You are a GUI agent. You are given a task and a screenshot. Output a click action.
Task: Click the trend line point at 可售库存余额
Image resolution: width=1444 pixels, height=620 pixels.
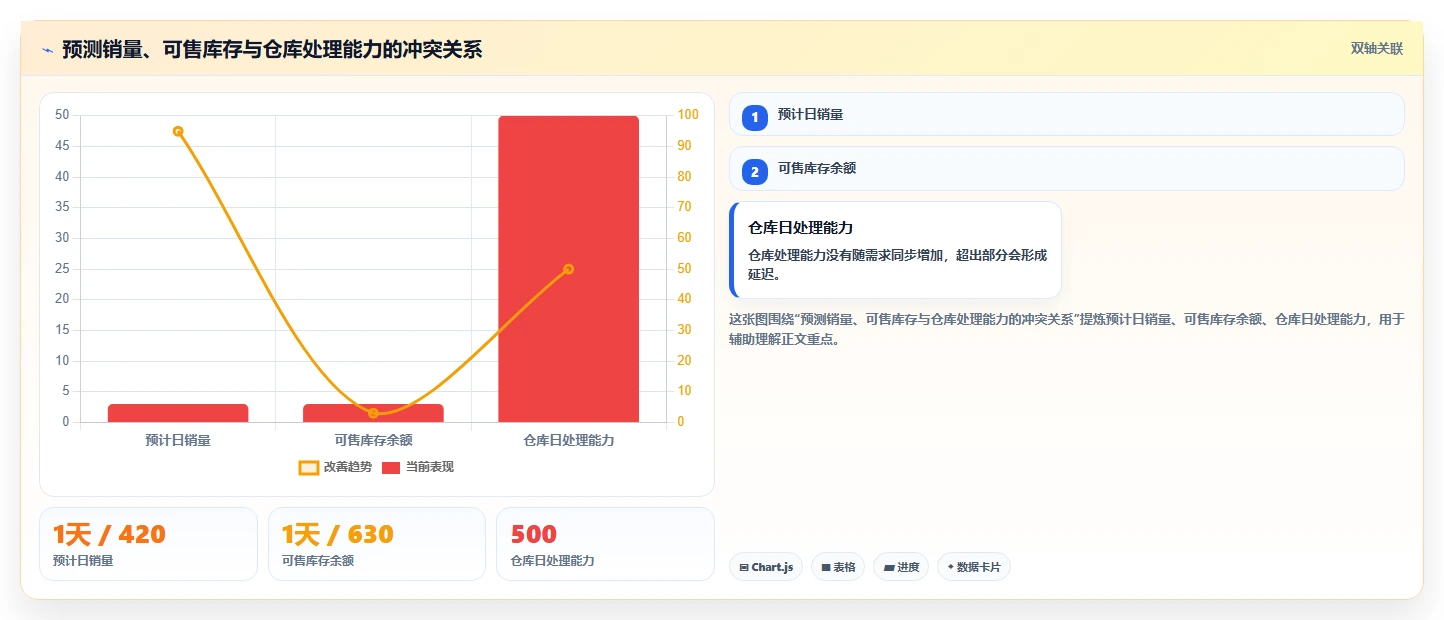coord(373,413)
